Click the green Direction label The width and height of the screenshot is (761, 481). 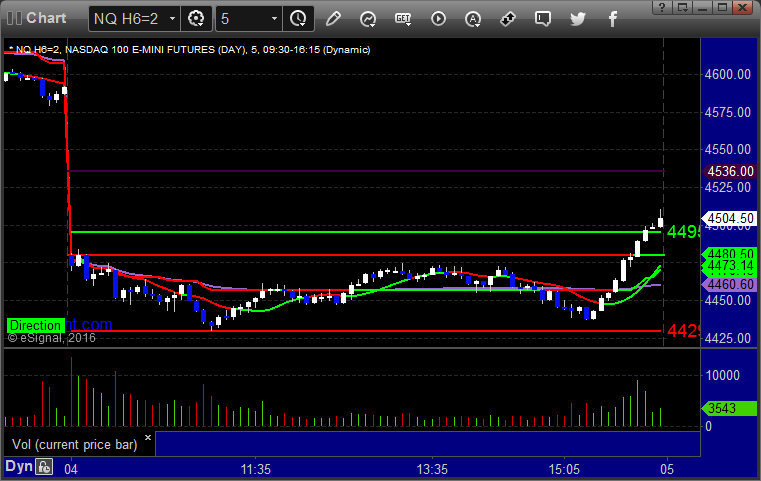click(35, 325)
